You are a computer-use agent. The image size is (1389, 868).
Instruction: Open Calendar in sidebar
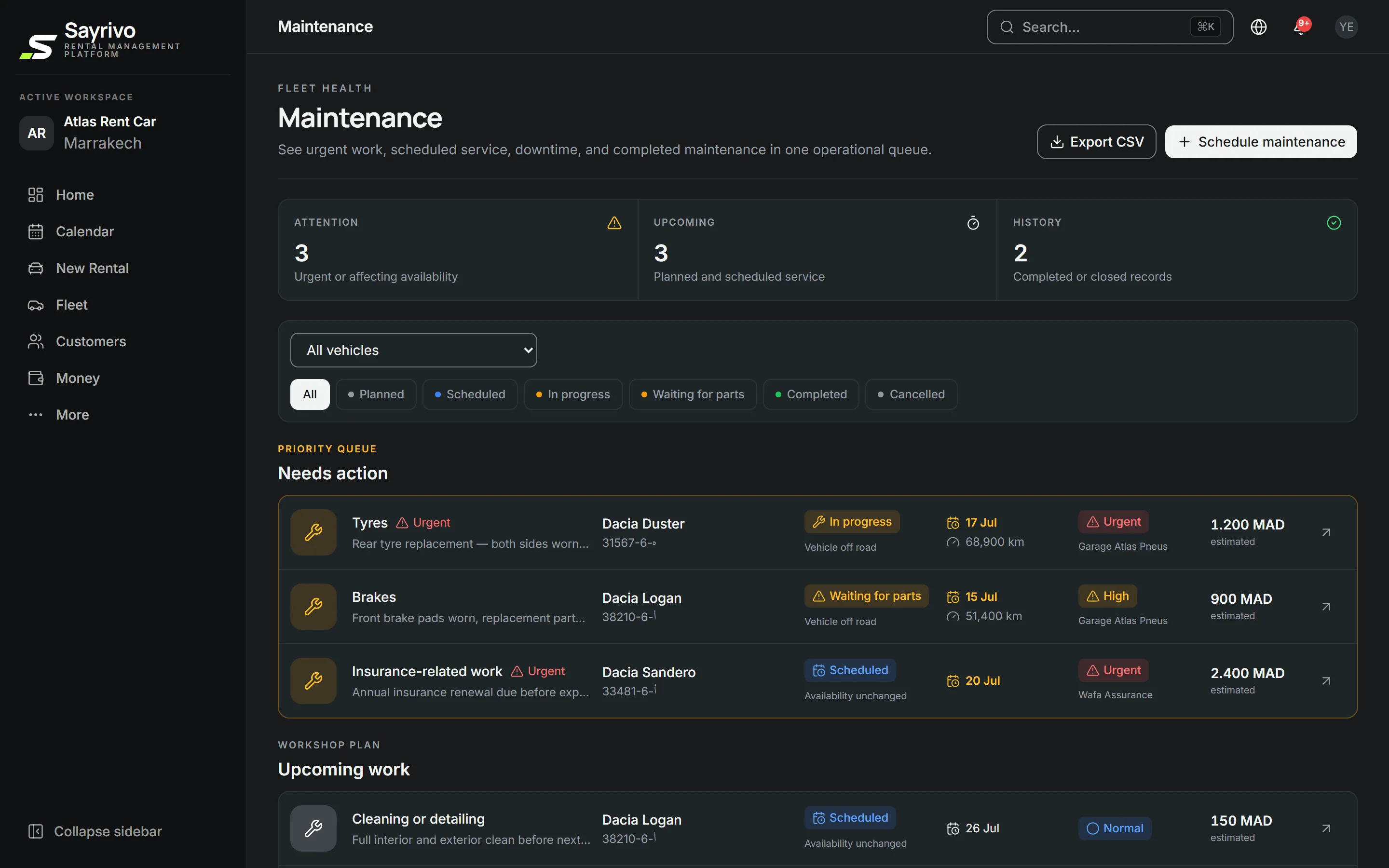123,231
